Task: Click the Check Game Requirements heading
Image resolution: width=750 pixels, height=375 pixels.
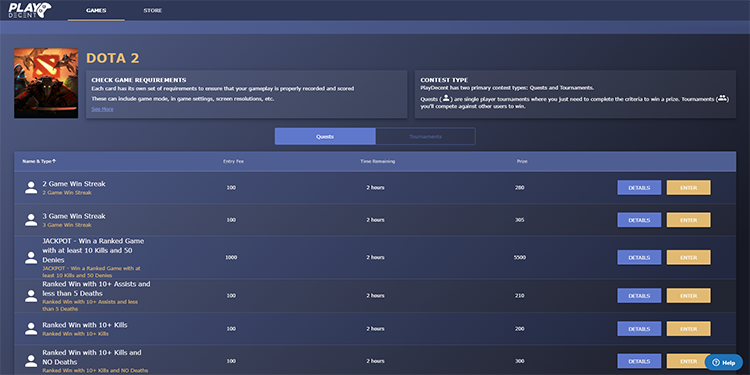Action: click(139, 80)
